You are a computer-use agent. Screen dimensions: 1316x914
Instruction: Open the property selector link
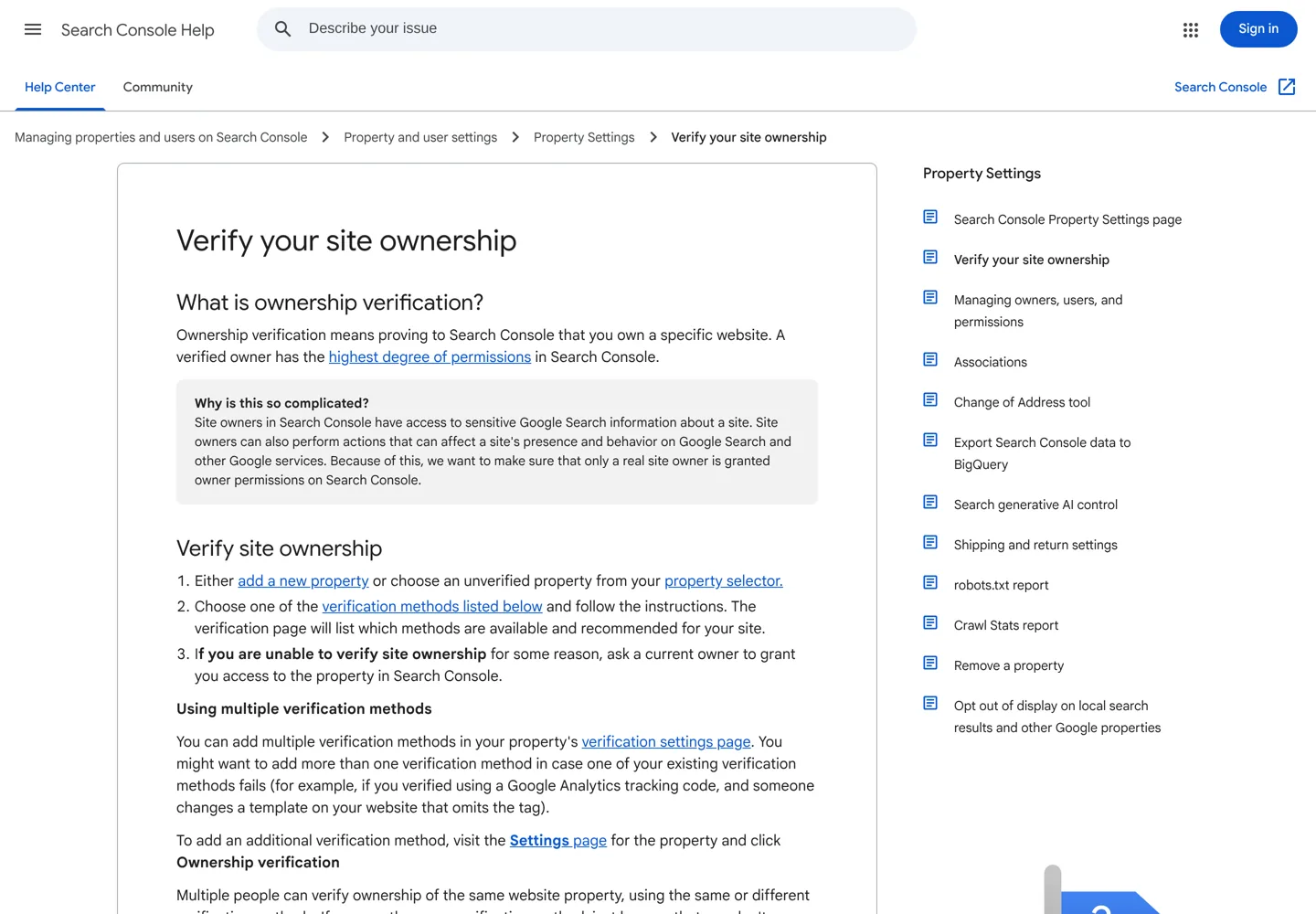[x=724, y=581]
